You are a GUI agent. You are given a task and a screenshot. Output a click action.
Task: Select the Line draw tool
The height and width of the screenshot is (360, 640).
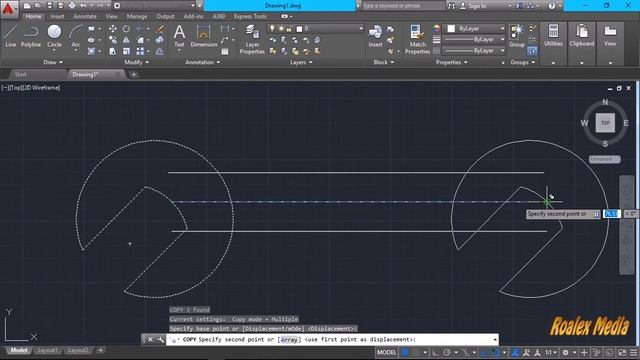tap(11, 36)
